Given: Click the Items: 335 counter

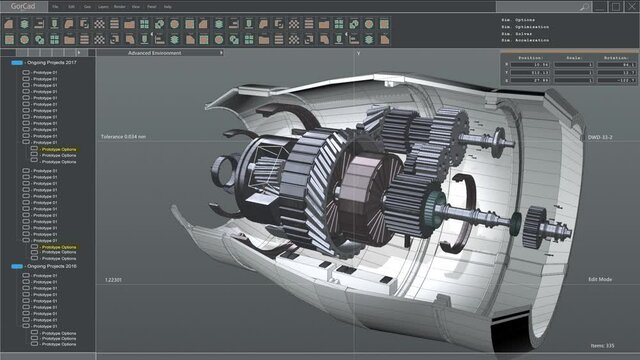Looking at the screenshot, I should click(602, 346).
